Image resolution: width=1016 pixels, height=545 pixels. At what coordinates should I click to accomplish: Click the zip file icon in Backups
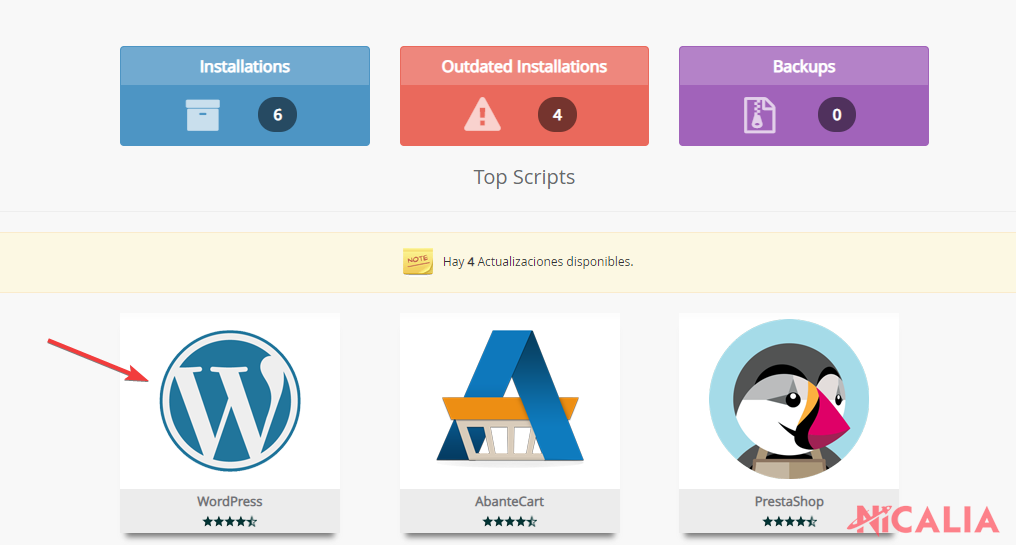[759, 115]
